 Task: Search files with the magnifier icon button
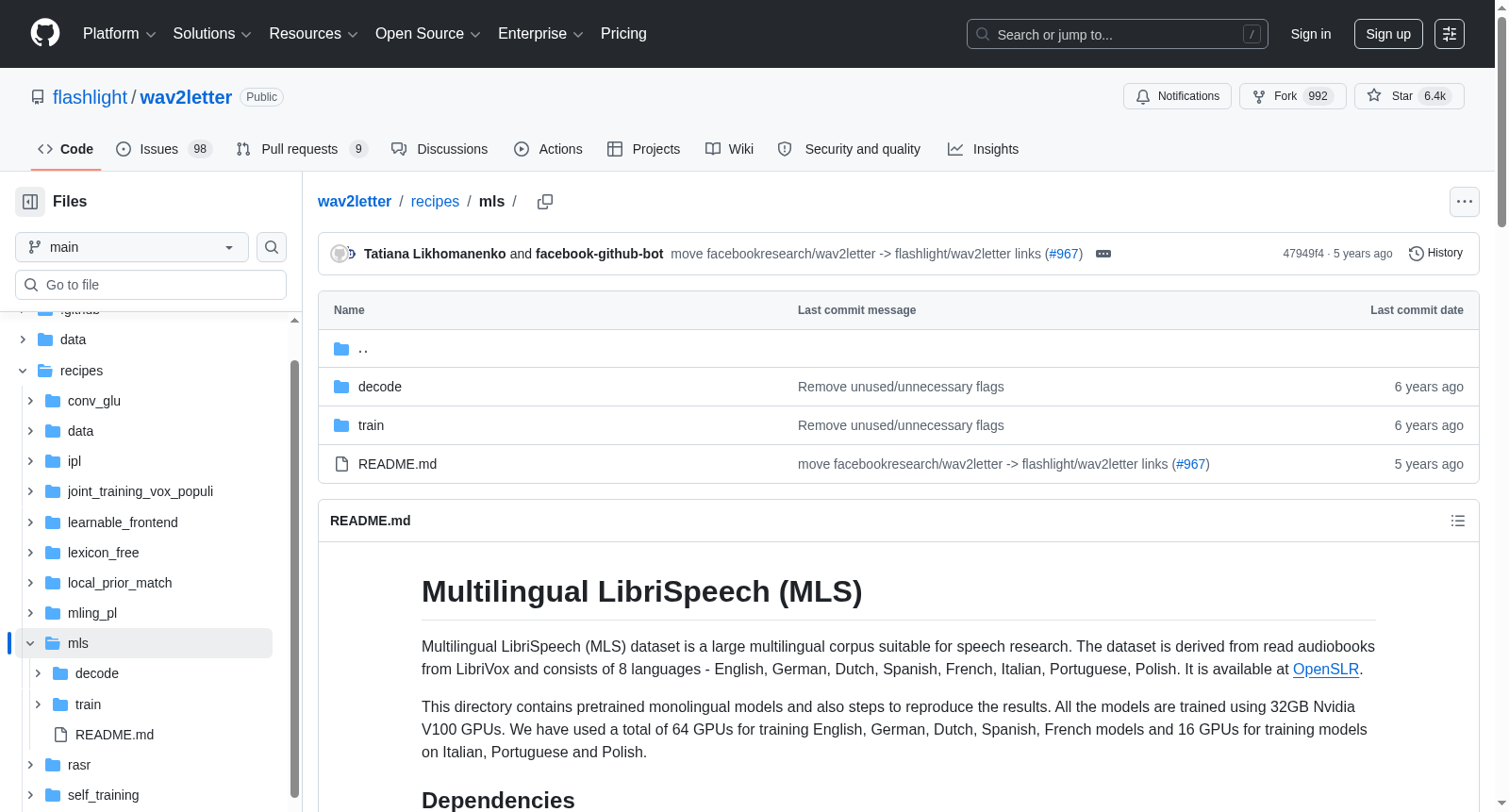click(272, 247)
